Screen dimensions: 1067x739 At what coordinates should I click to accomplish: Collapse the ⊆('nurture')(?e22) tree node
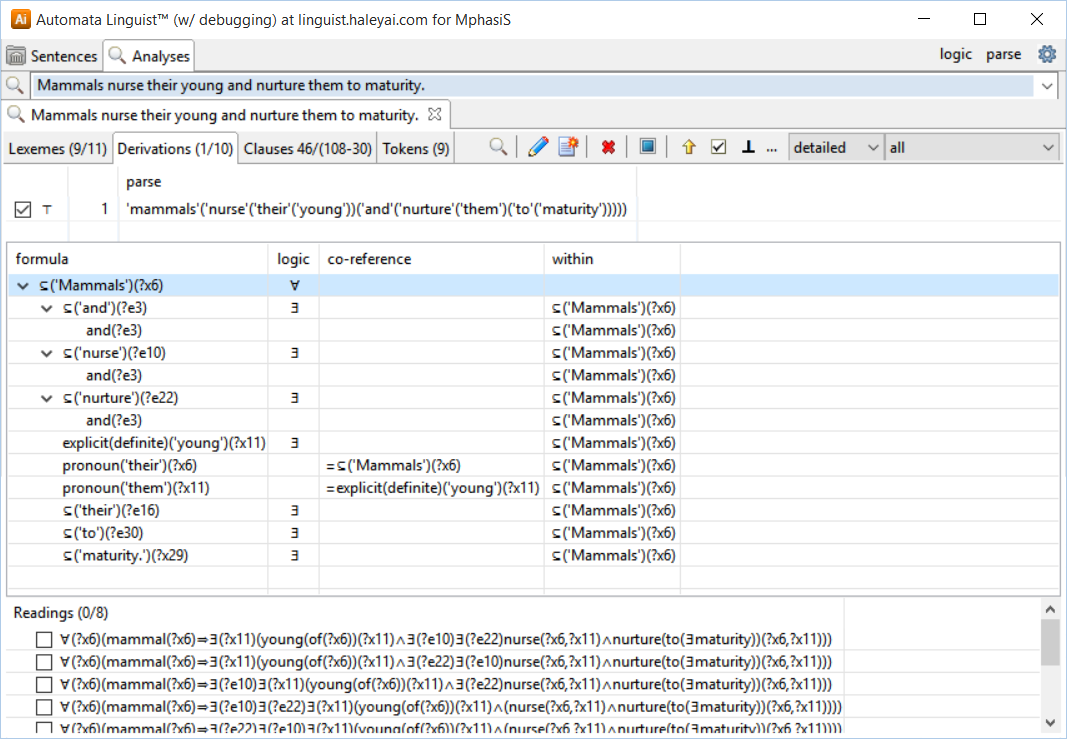click(x=46, y=398)
